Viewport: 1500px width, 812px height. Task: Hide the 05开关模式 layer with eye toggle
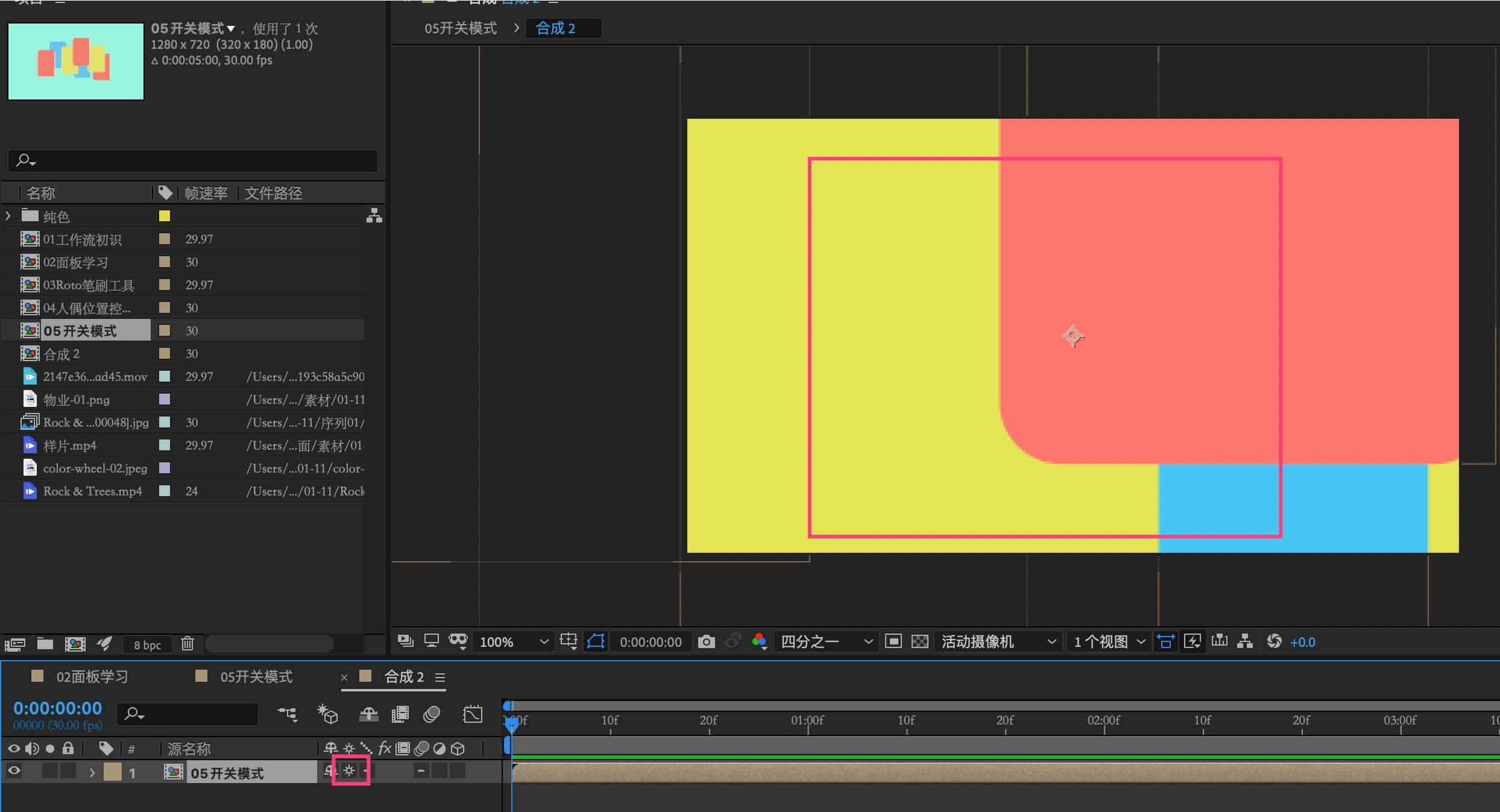tap(14, 771)
